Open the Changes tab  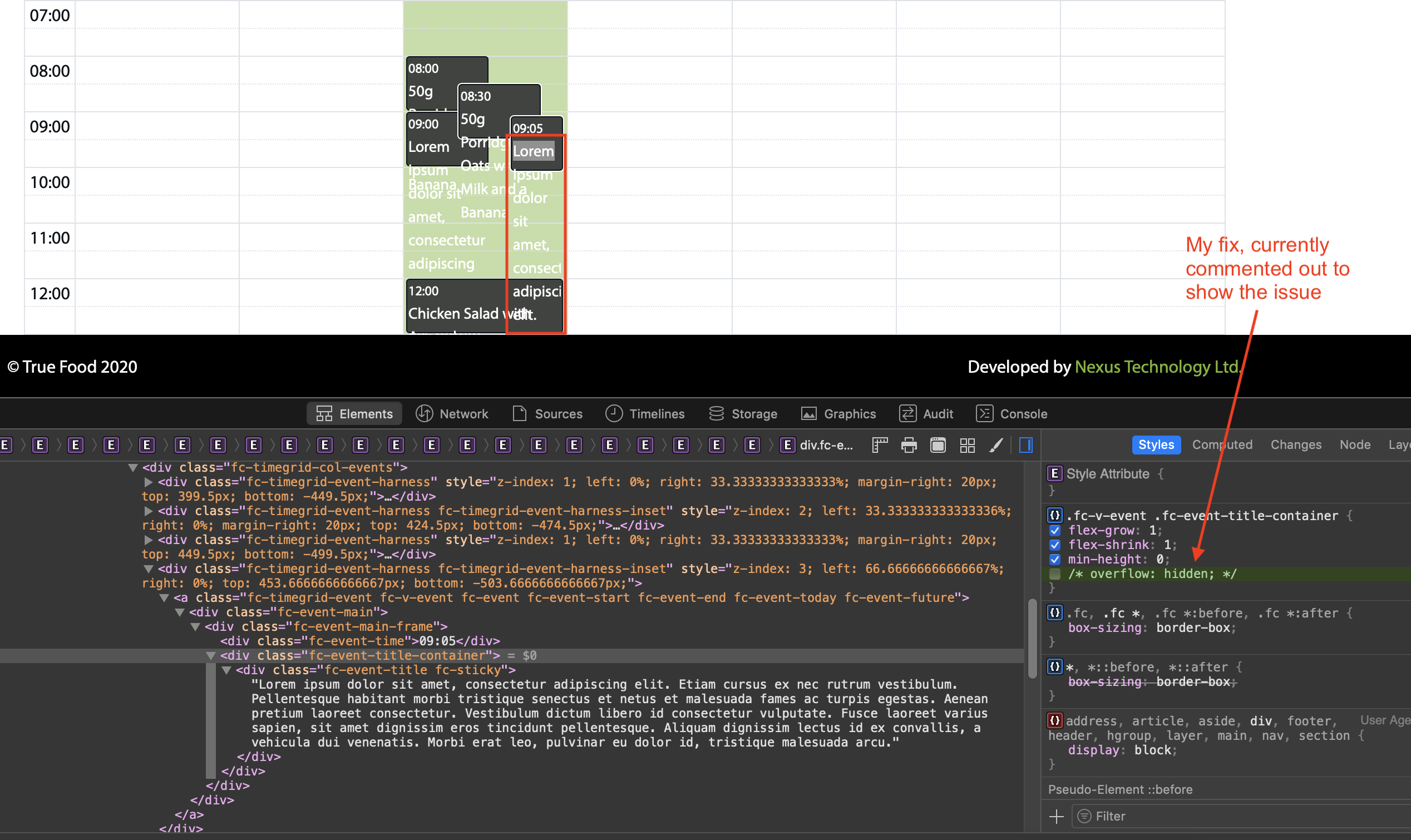(1295, 445)
